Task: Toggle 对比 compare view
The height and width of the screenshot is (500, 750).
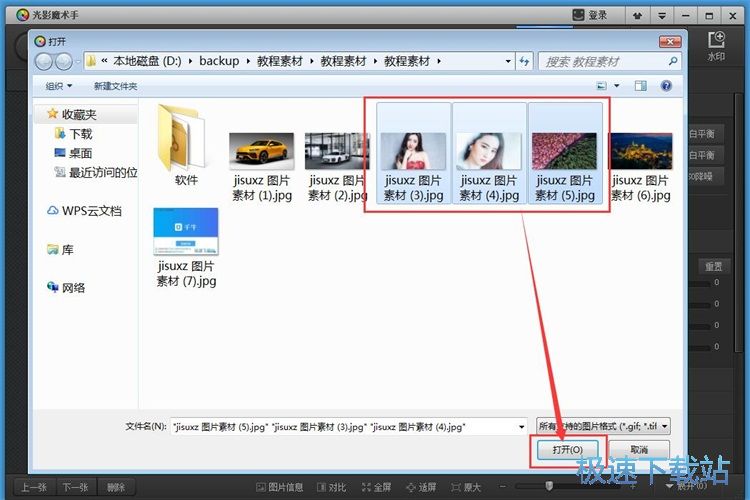Action: pos(331,487)
